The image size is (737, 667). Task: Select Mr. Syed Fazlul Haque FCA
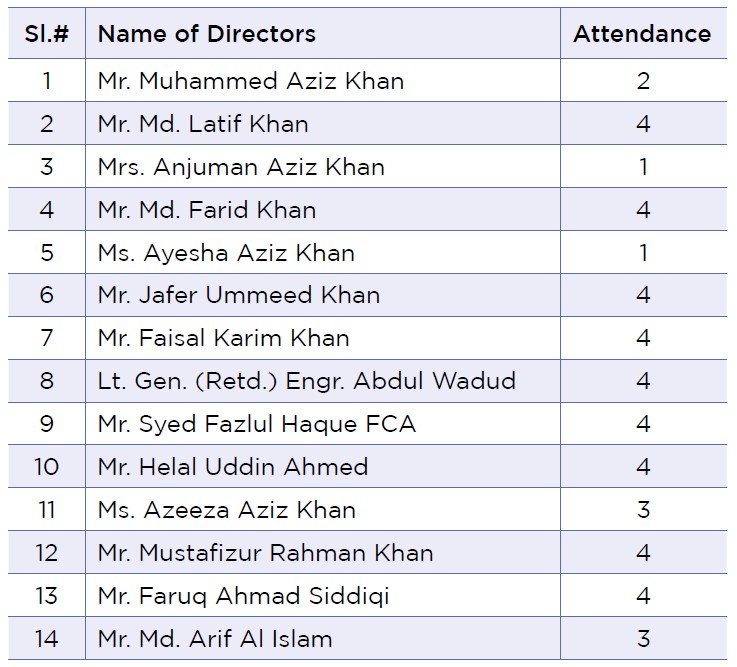[x=257, y=424]
